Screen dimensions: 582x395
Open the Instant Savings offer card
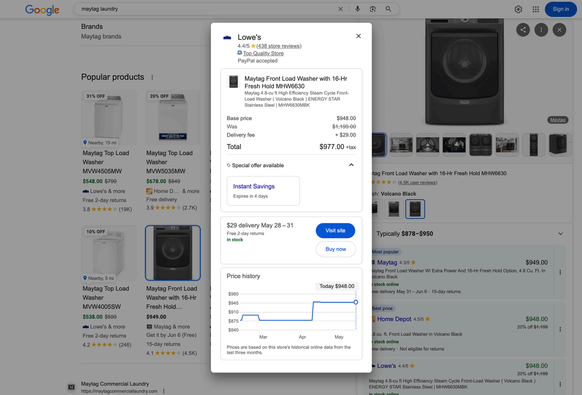(263, 191)
